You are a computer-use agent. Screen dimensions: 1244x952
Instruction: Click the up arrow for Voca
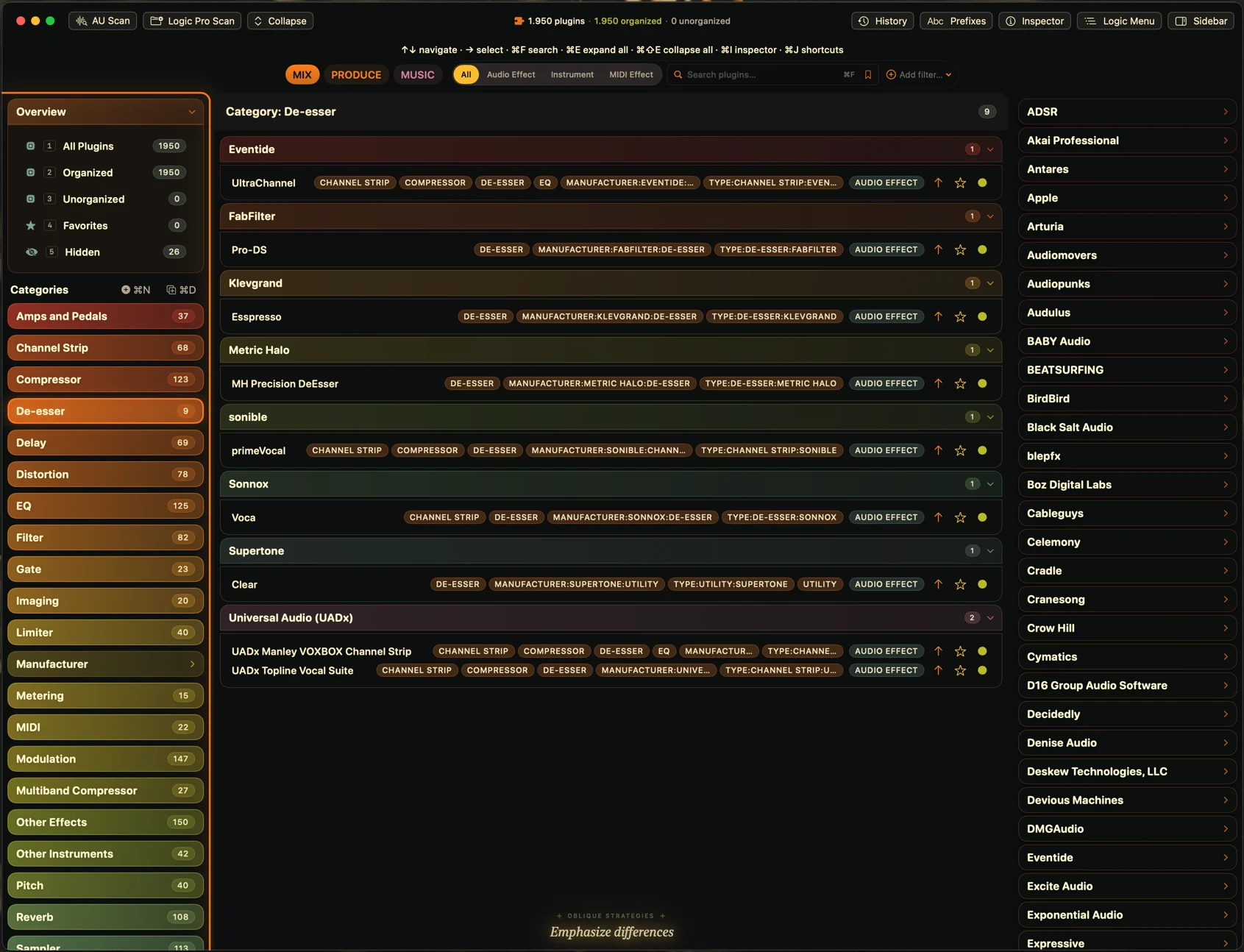pos(938,517)
